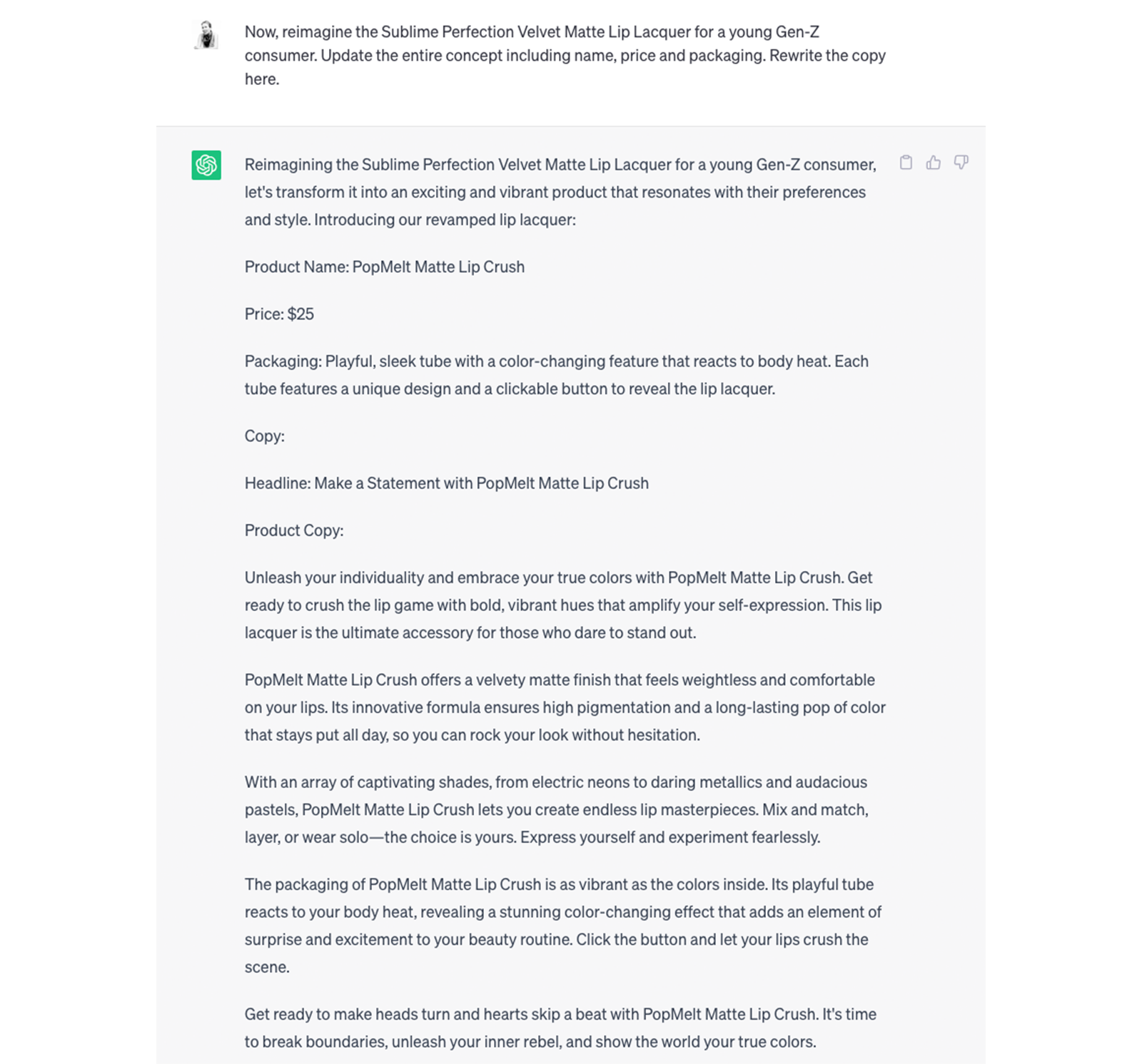Click the user prompt starting 'Now, reimagine the Sublime'

tap(564, 55)
